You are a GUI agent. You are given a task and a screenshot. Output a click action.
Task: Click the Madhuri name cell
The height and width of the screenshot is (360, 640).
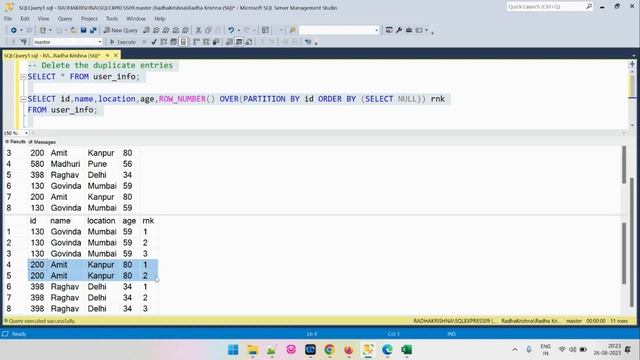tap(65, 164)
